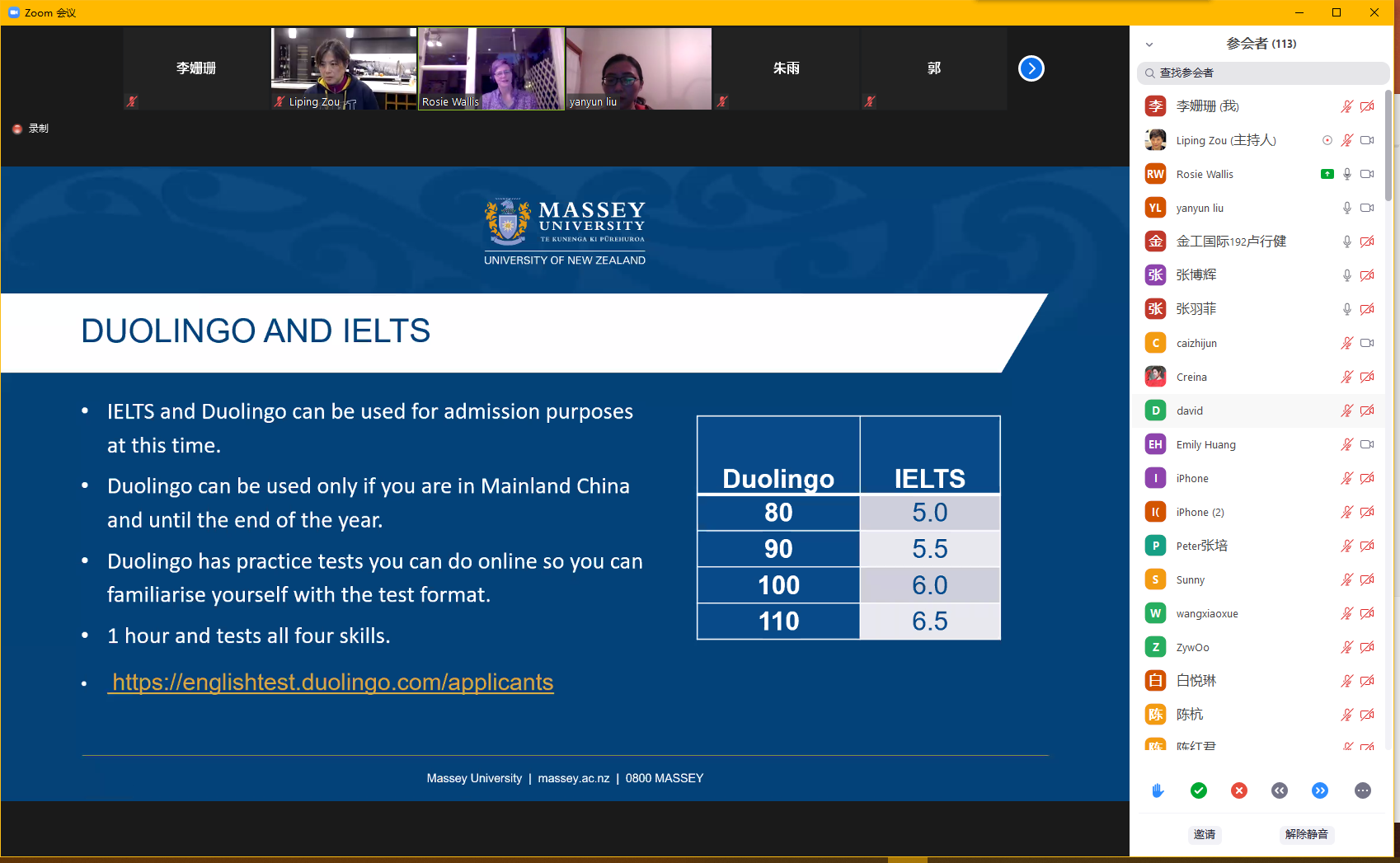
Task: Click the YL avatar of yanyun liu
Action: click(x=1155, y=208)
